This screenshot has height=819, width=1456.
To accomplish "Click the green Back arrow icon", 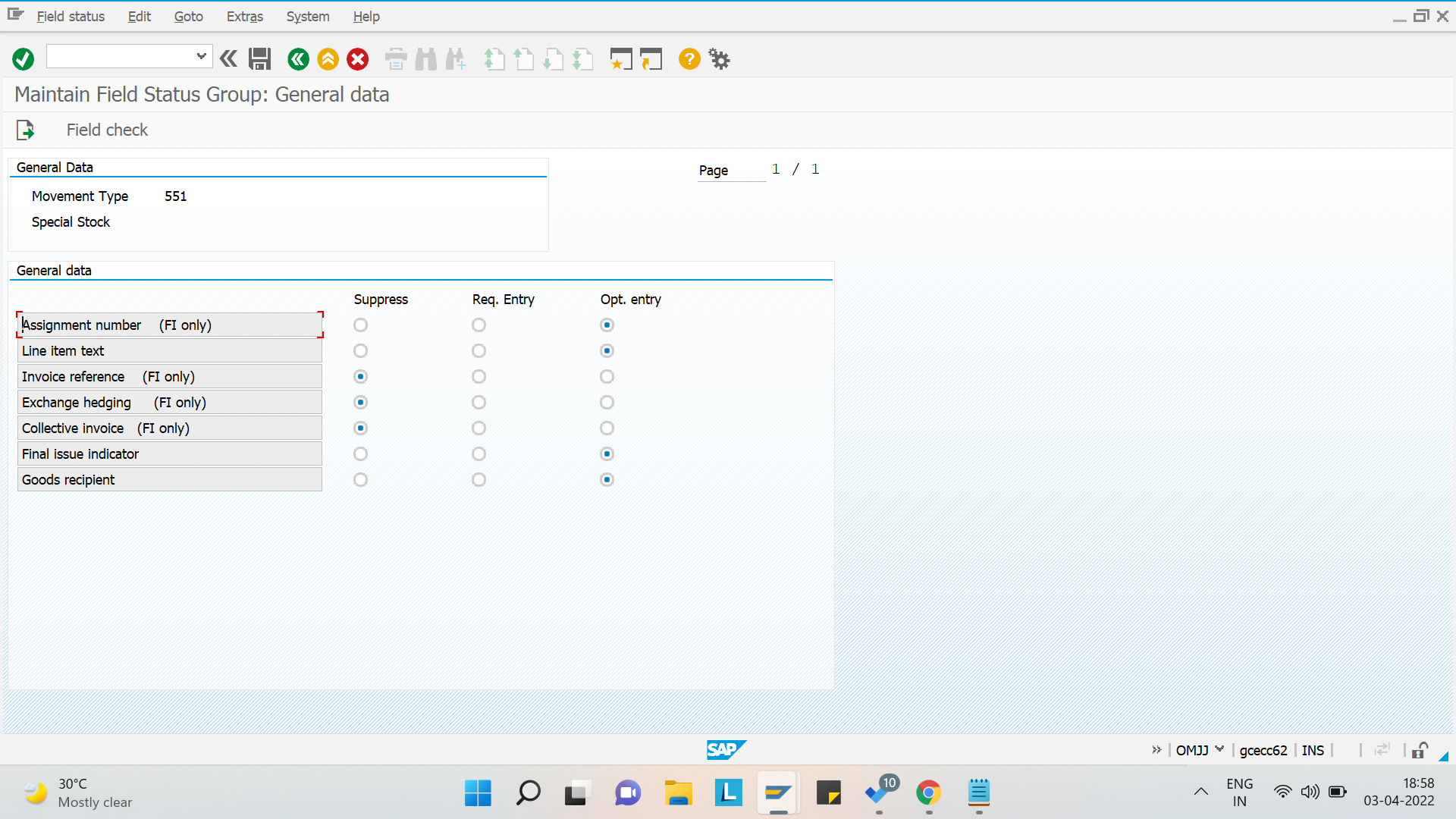I will 298,59.
